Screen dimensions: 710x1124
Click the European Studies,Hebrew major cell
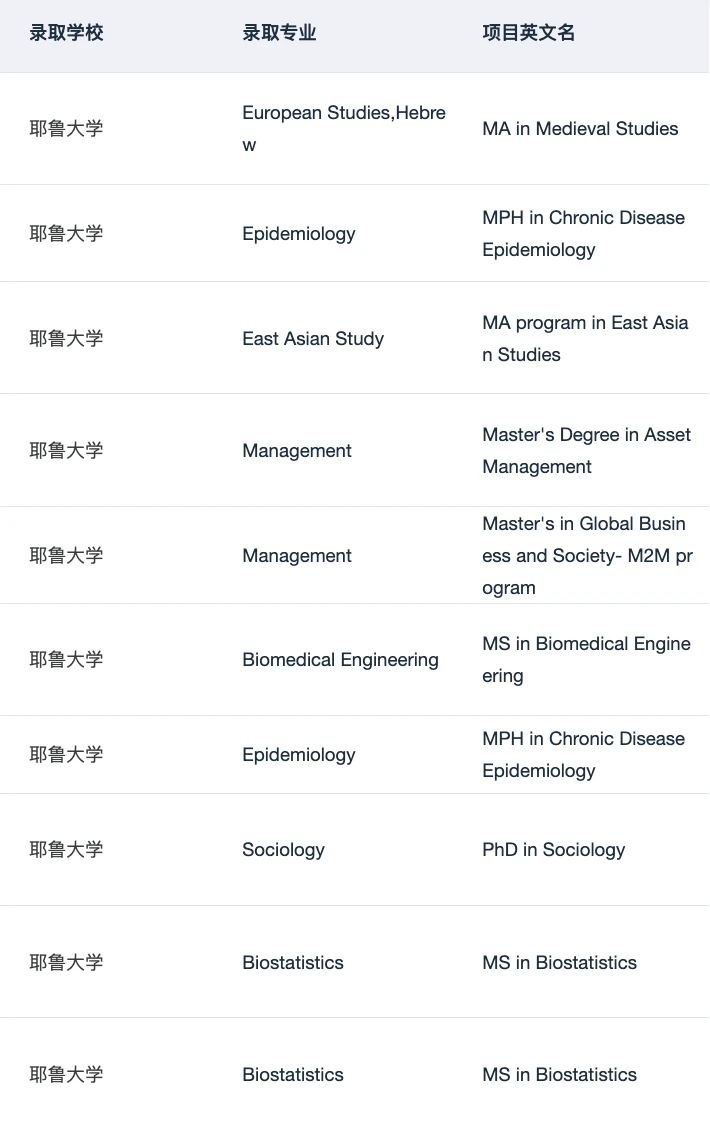[x=344, y=129]
